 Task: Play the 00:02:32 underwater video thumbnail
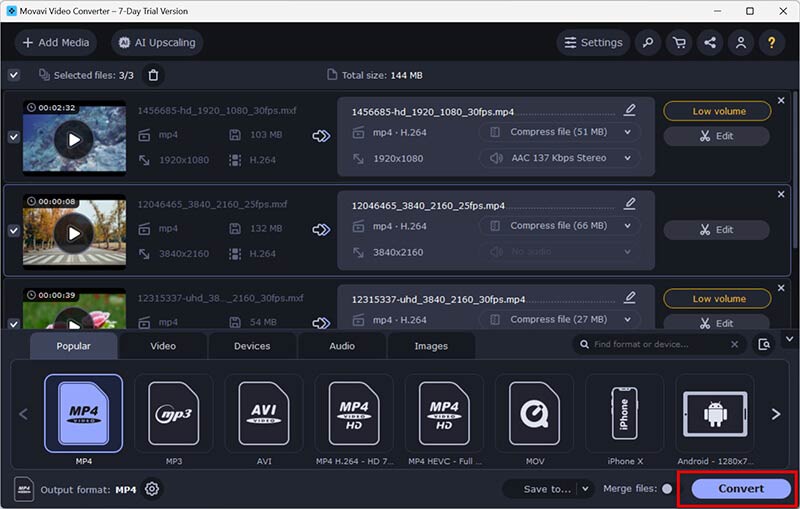[74, 139]
